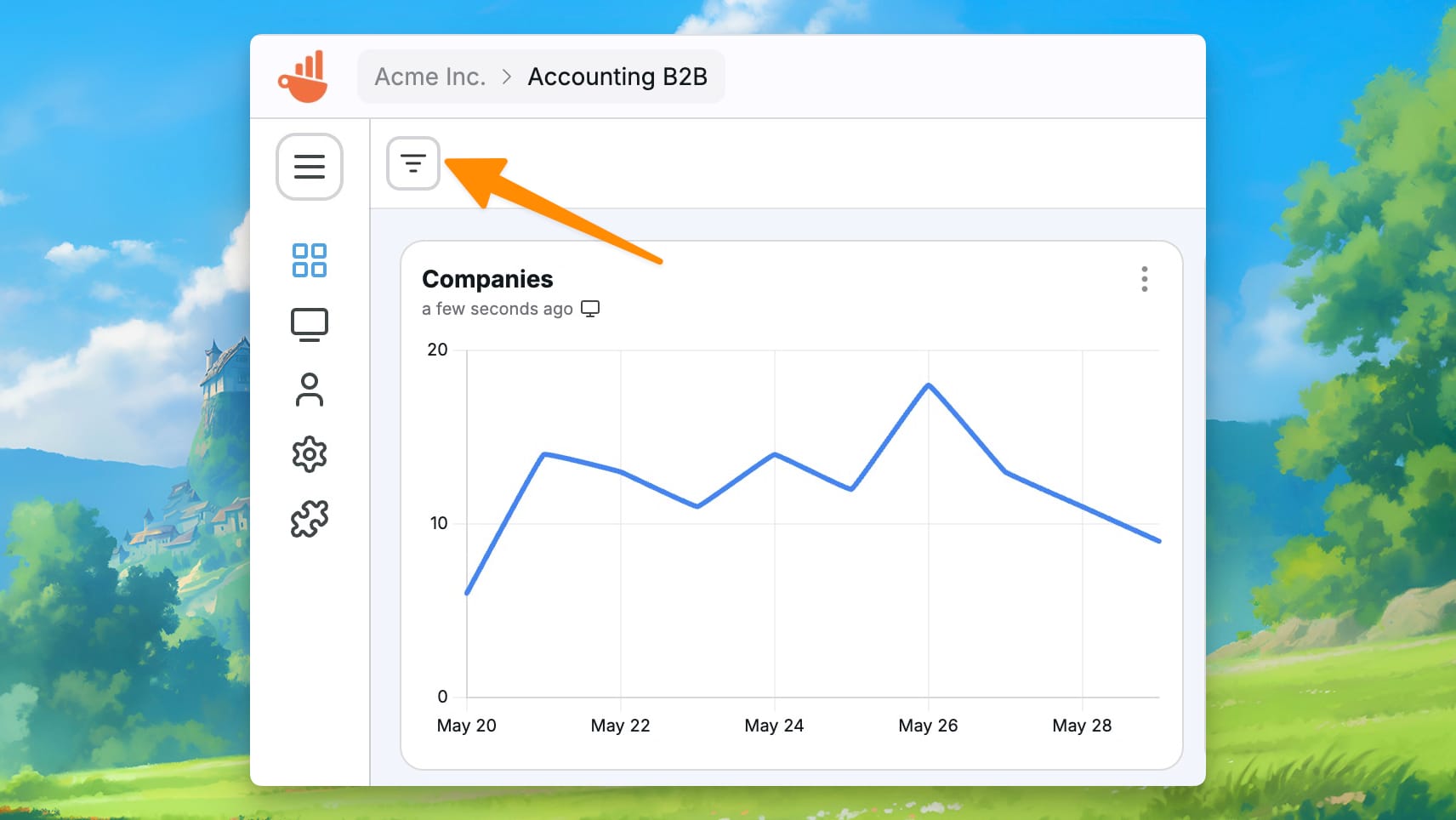
Task: Select Acme Inc. in the breadcrumb
Action: pos(430,77)
